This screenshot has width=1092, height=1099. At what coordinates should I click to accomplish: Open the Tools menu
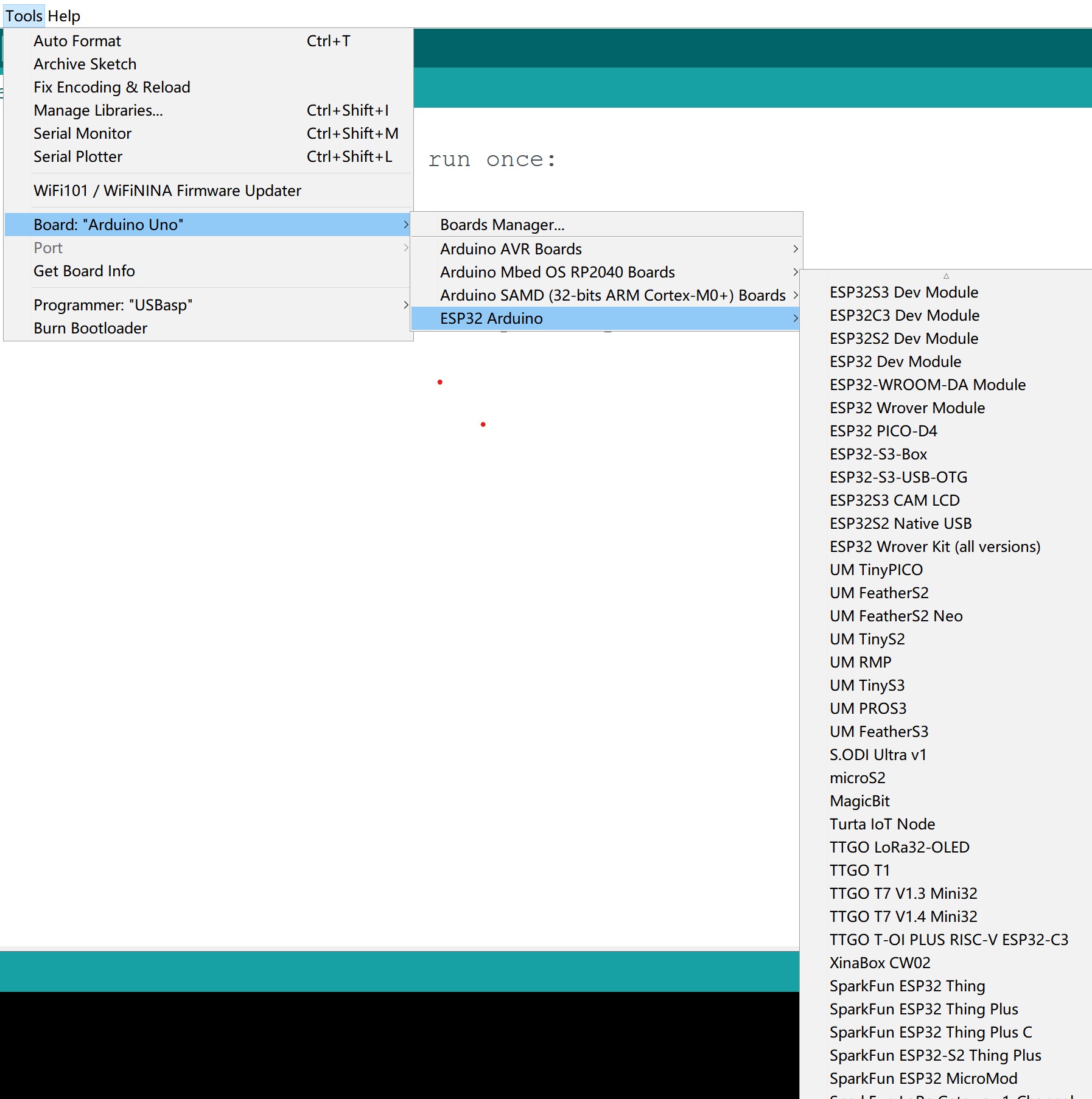(24, 16)
